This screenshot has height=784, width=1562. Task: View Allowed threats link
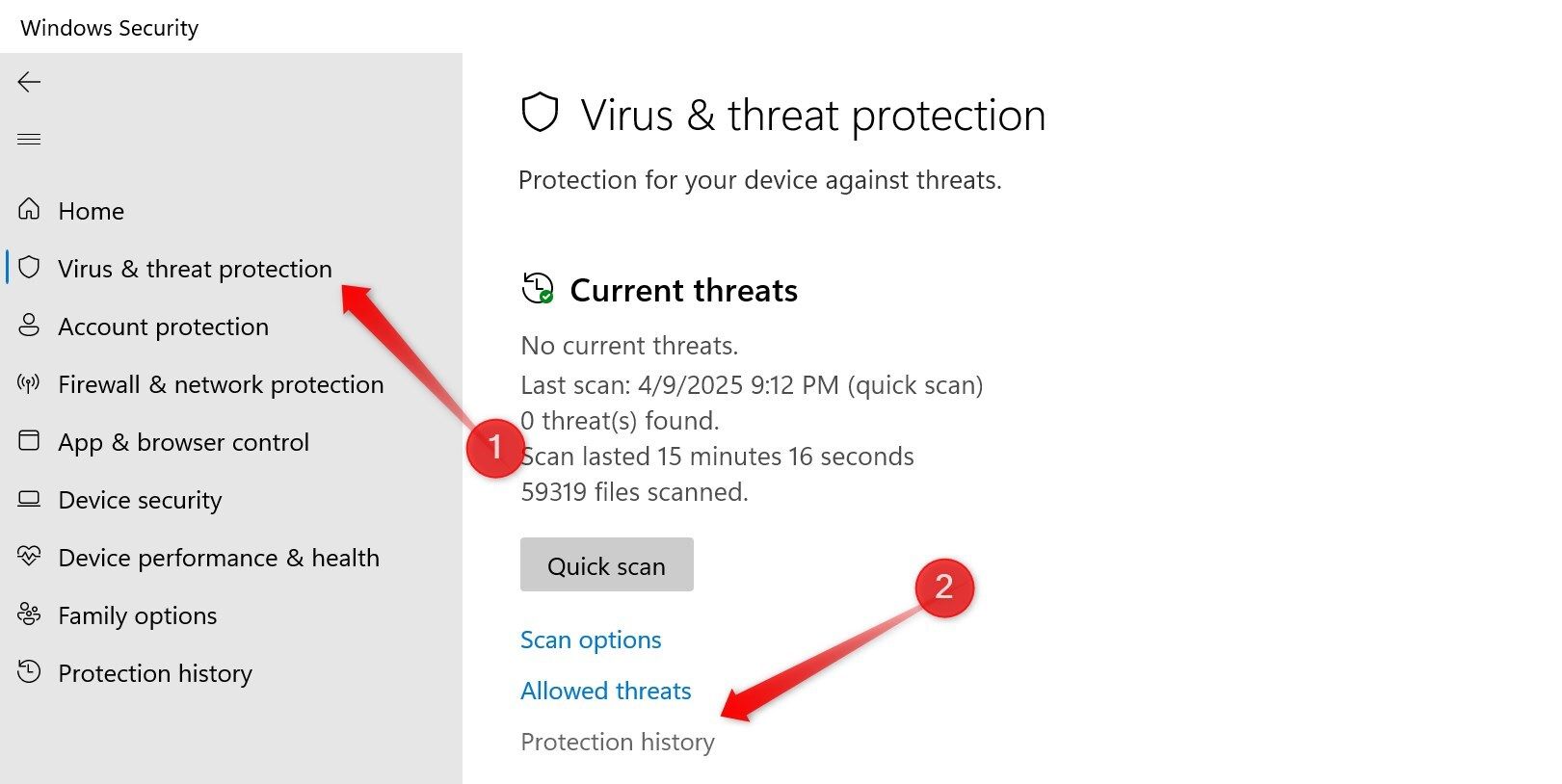coord(606,691)
